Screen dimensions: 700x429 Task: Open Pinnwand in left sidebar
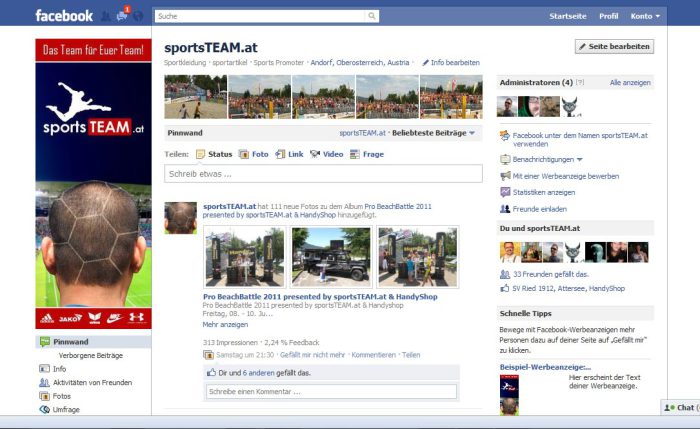[93, 342]
